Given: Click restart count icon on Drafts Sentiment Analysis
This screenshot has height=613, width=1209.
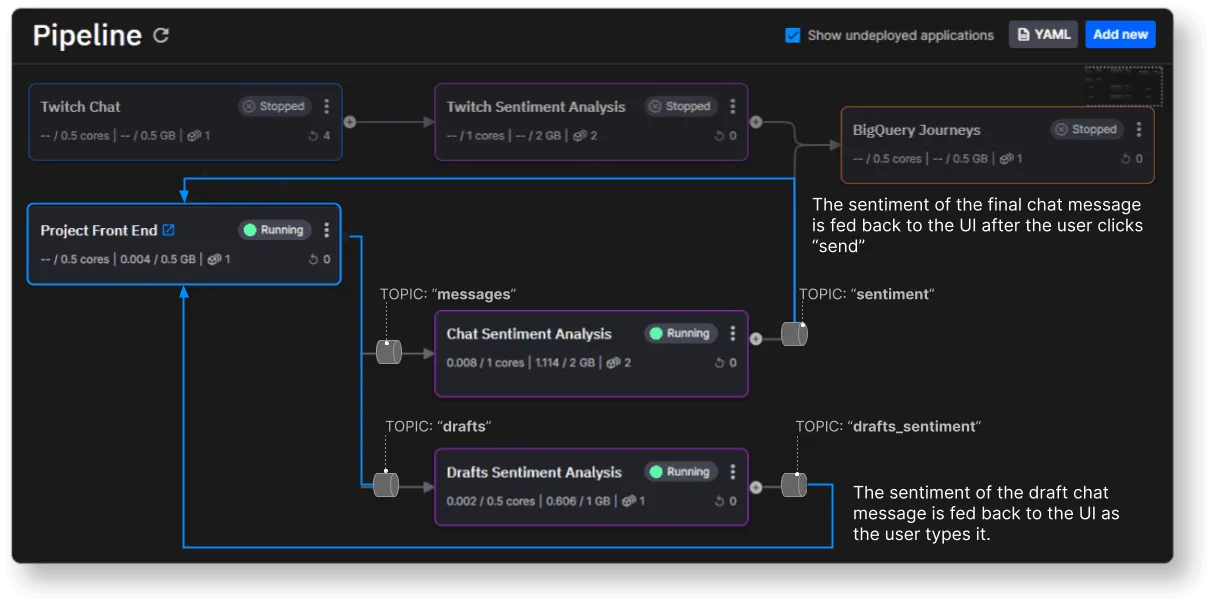Looking at the screenshot, I should click(719, 502).
